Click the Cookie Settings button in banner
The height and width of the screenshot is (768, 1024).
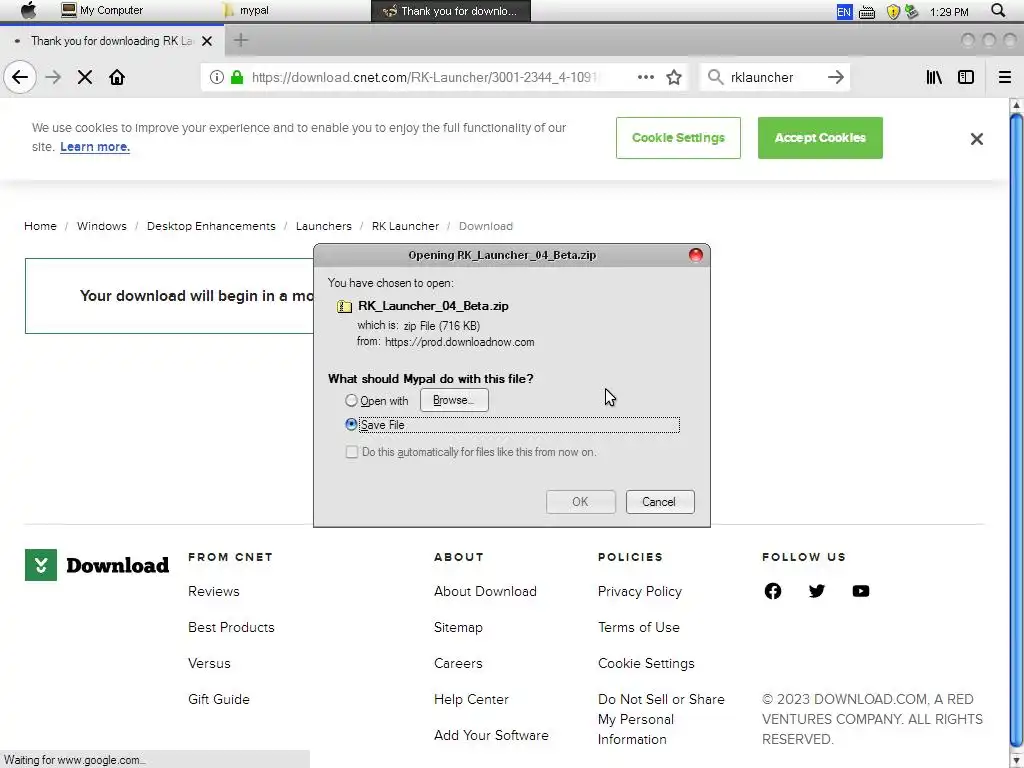click(678, 138)
